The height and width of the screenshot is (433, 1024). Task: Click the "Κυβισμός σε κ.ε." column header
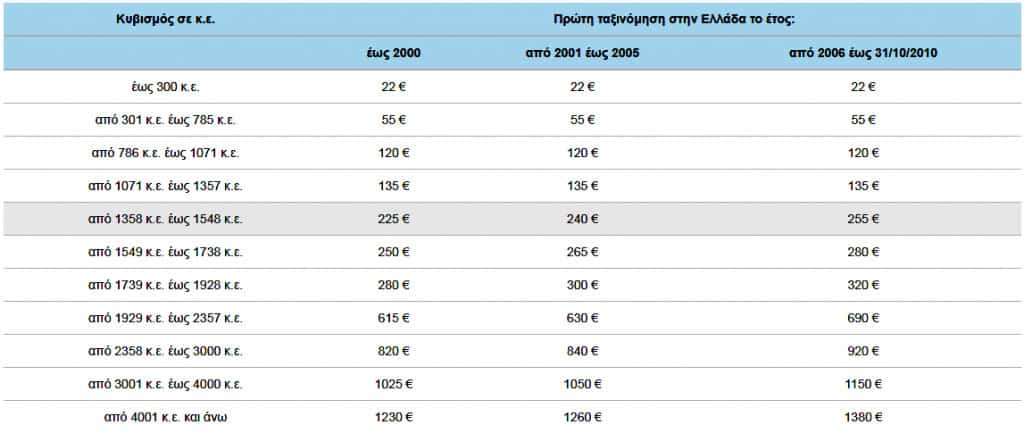pos(165,19)
